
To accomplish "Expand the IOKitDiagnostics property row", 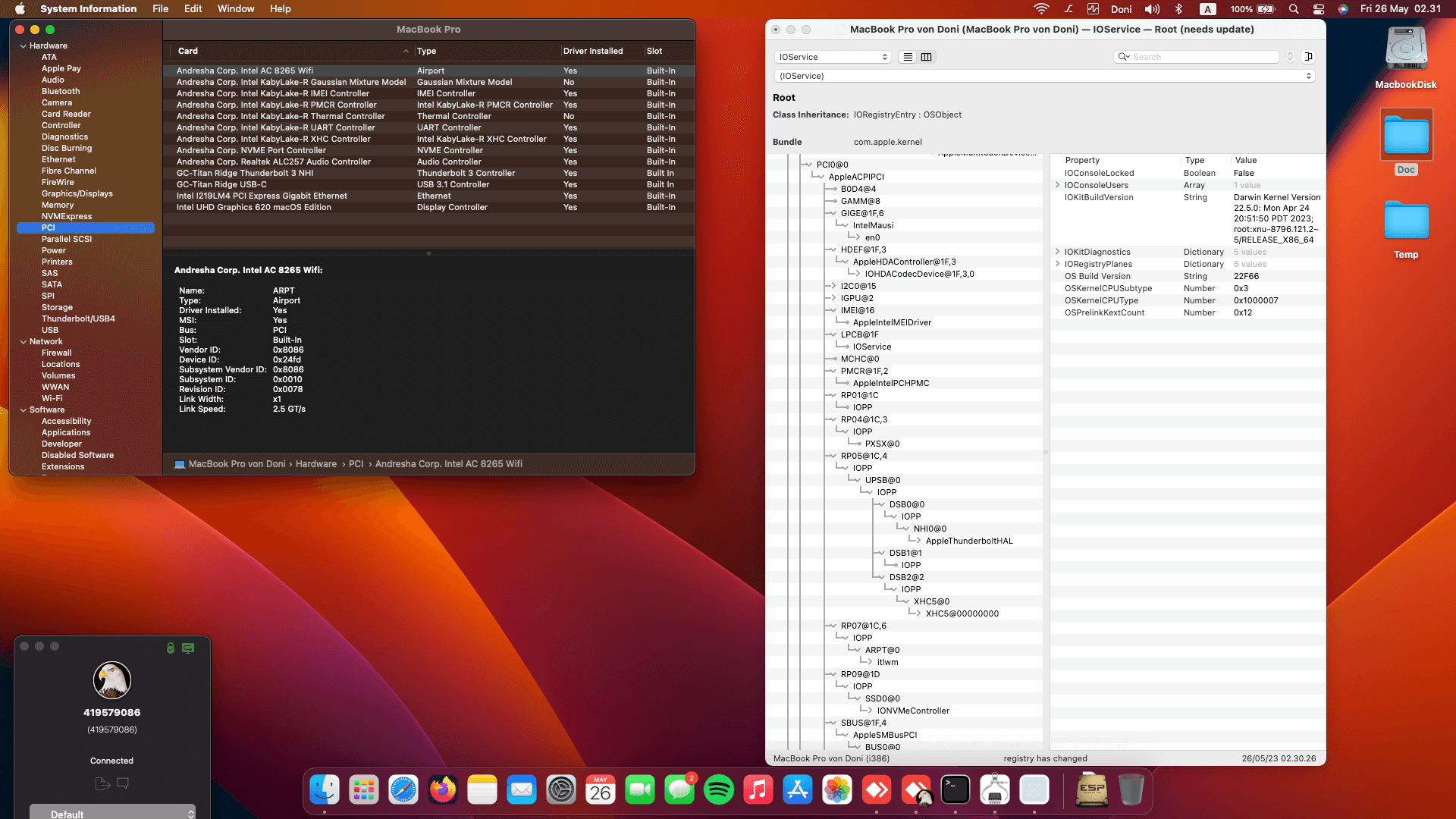I will [x=1058, y=252].
